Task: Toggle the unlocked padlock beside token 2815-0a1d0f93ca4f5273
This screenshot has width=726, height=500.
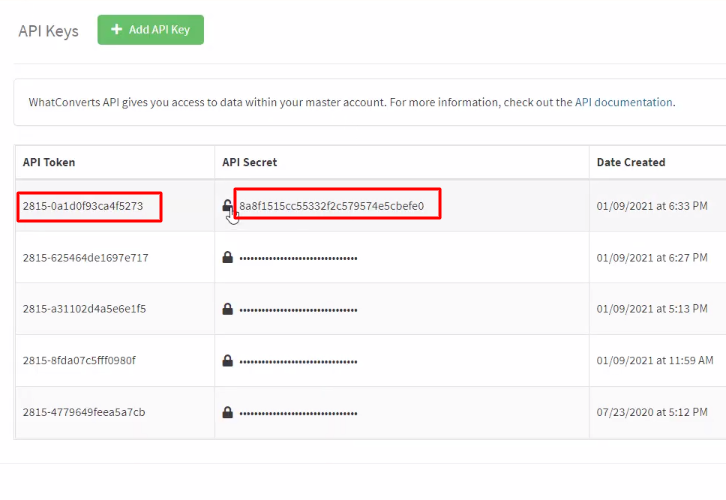Action: [227, 206]
